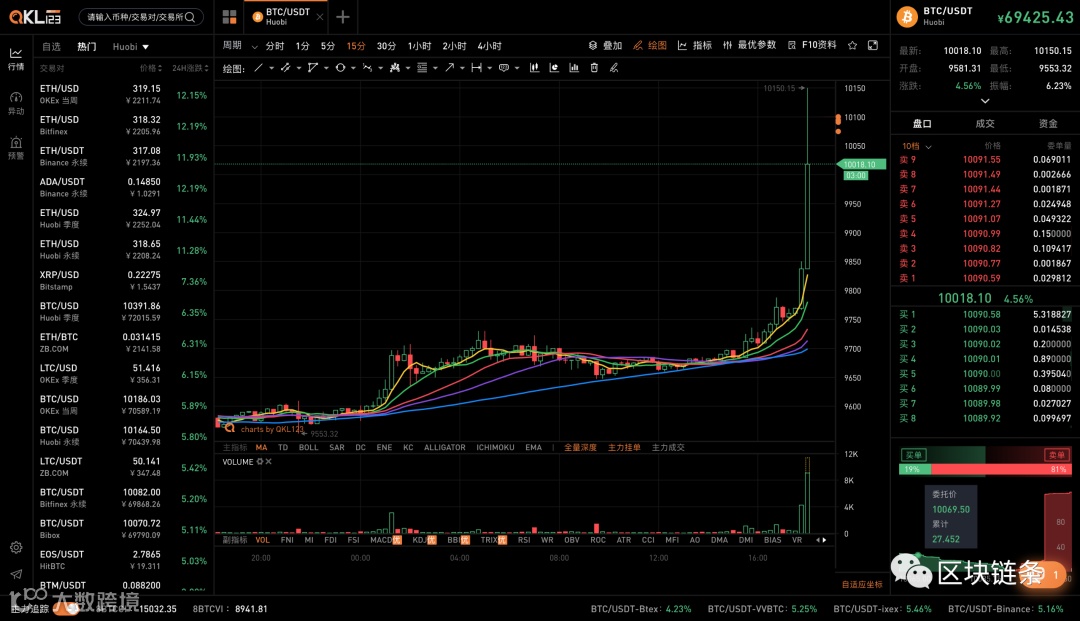Open the line tool dropdown arrow
The image size is (1080, 621).
tap(271, 68)
